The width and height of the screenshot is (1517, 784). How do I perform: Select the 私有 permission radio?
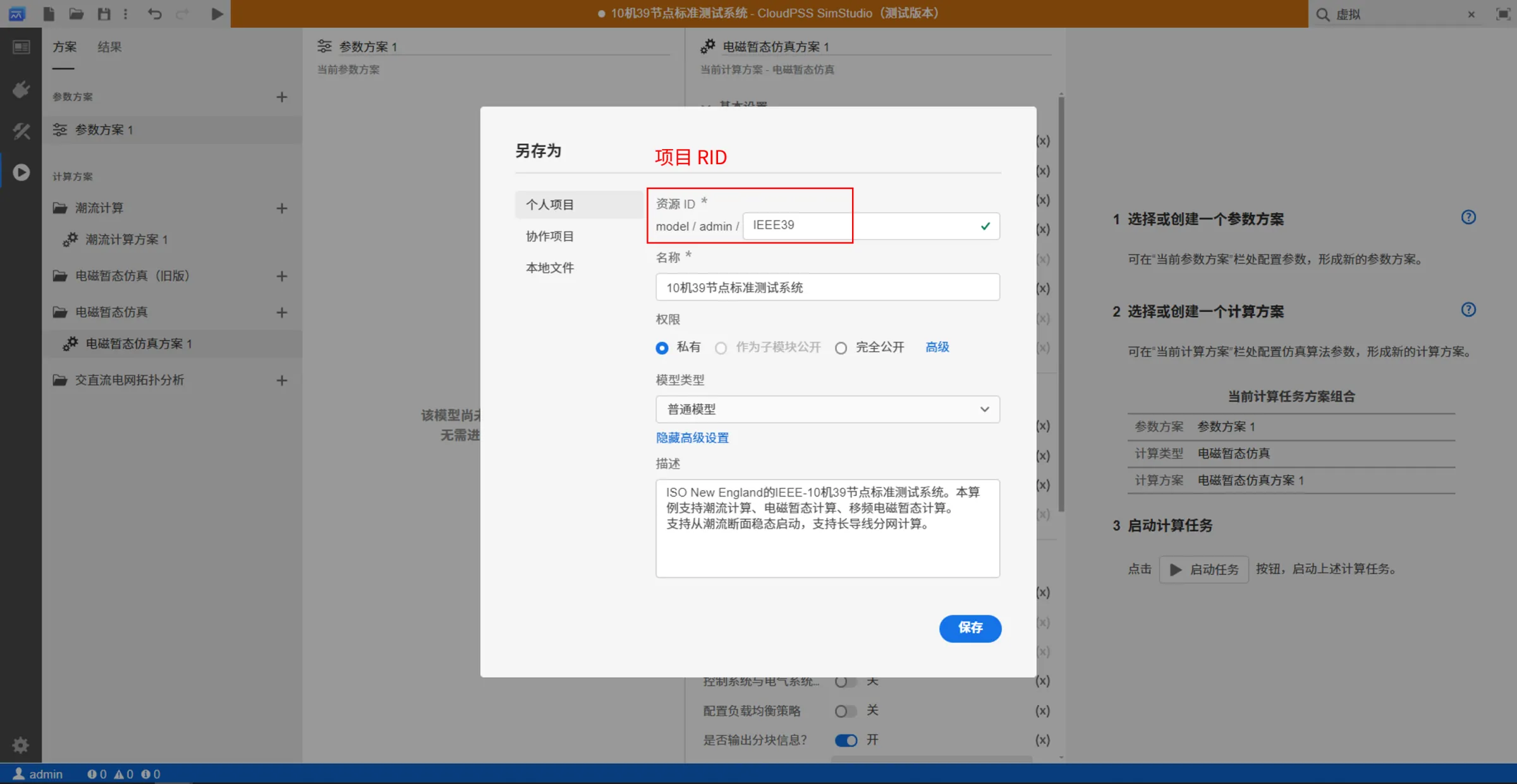pos(662,348)
